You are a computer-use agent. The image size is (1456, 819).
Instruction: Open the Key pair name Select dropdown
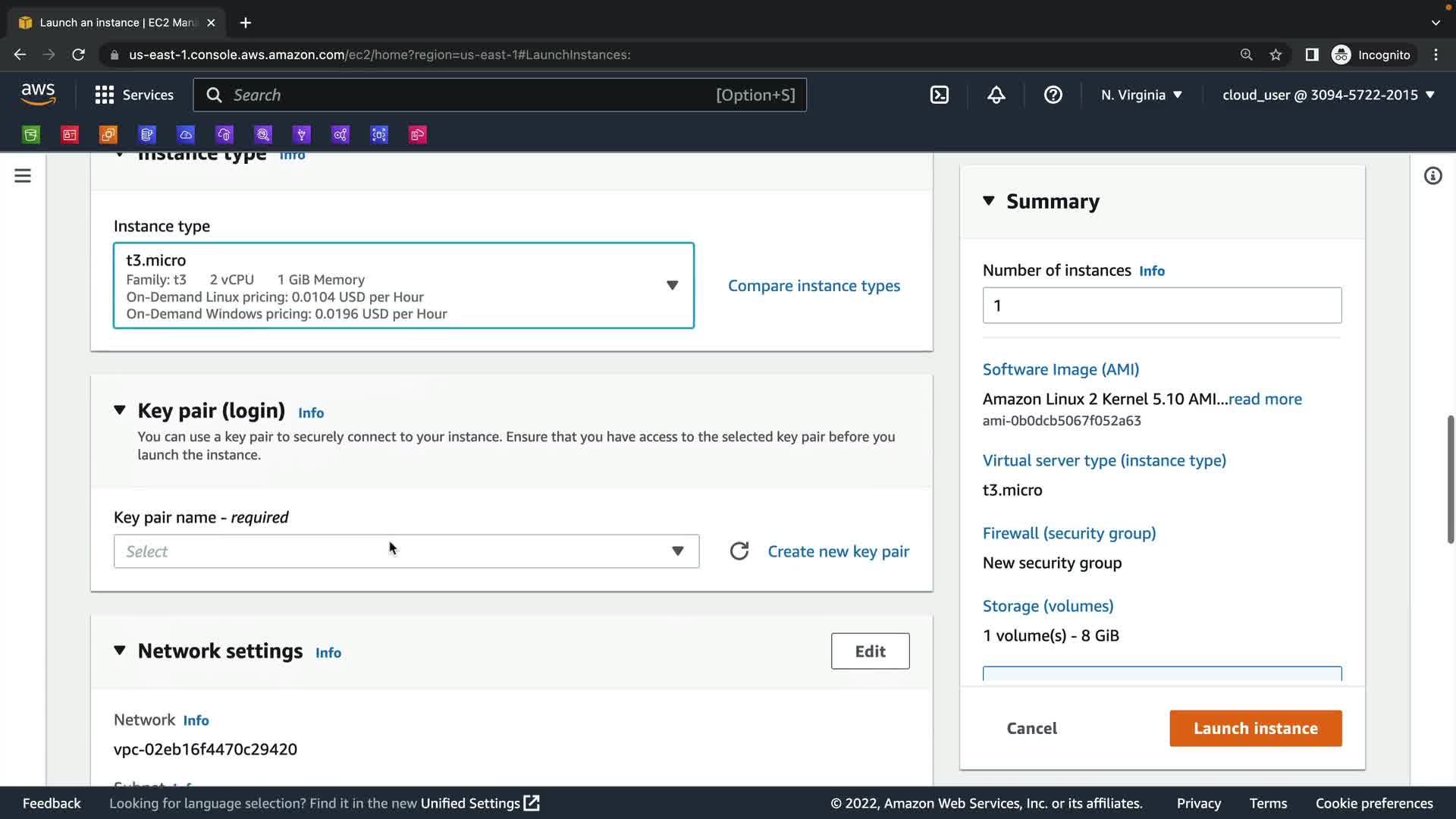point(406,551)
